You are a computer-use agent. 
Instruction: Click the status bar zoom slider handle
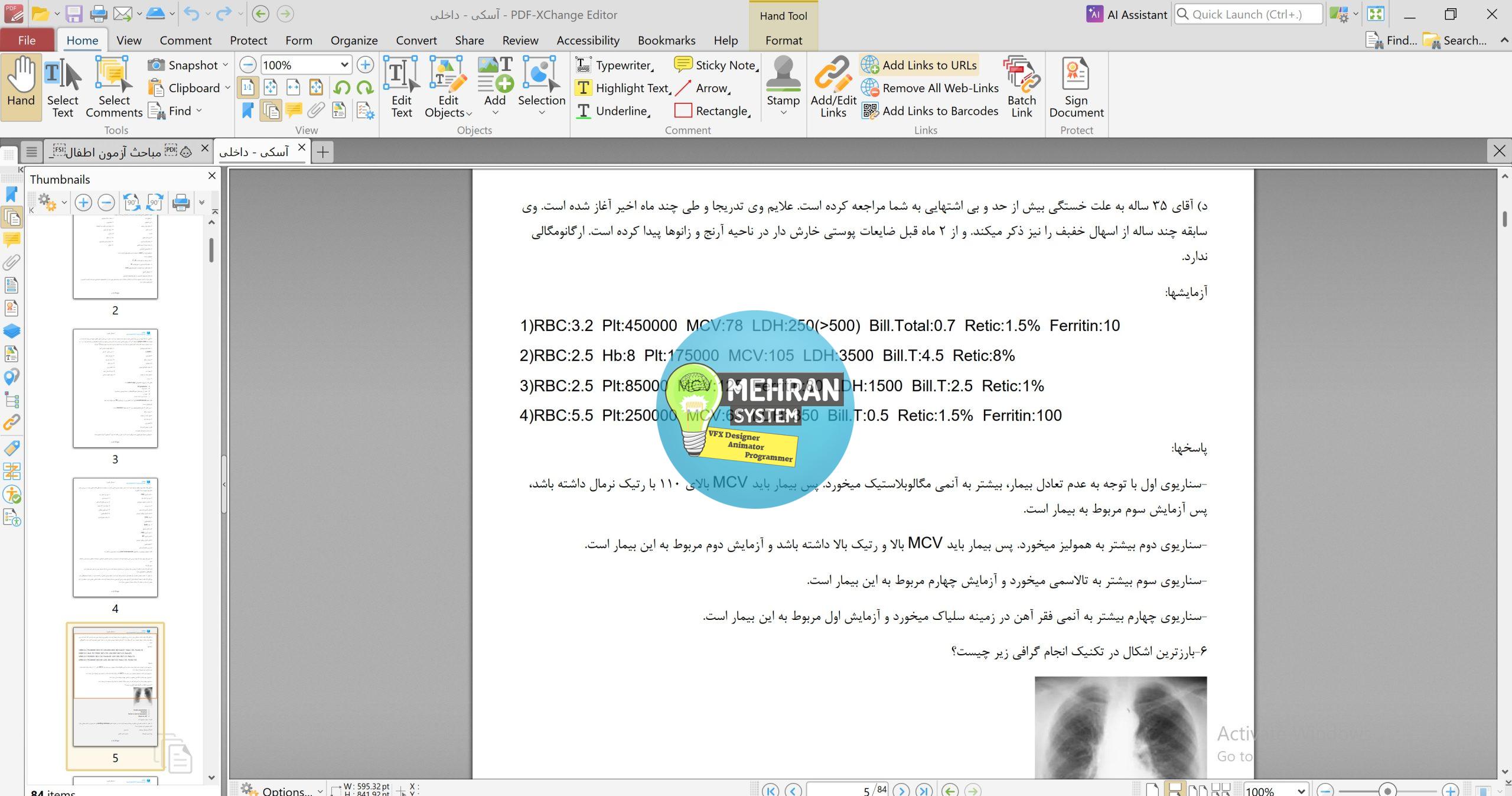pyautogui.click(x=1387, y=791)
